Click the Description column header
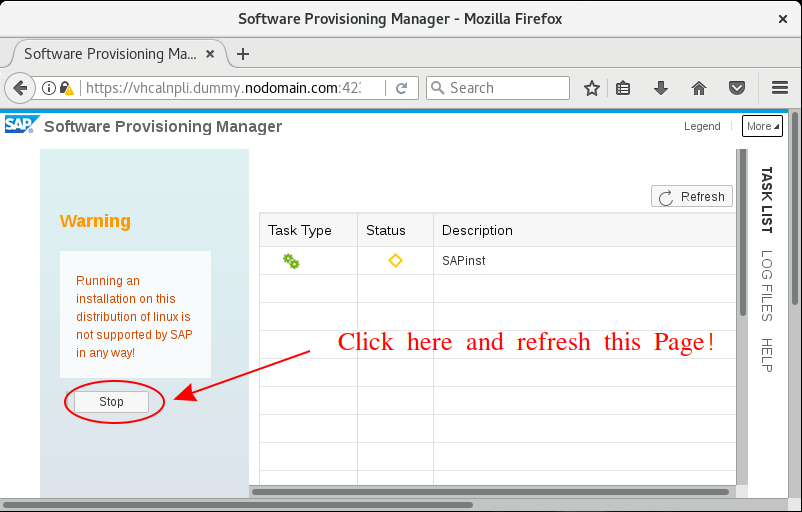Image resolution: width=802 pixels, height=512 pixels. 585,230
